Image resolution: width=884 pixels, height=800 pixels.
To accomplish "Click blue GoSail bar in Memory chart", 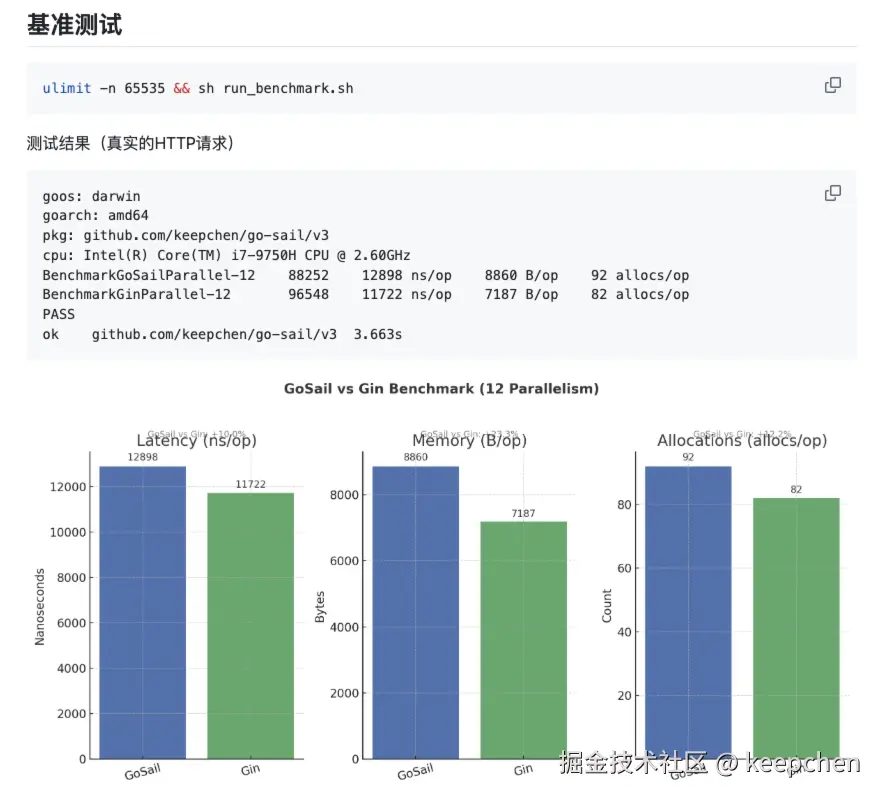I will 416,612.
